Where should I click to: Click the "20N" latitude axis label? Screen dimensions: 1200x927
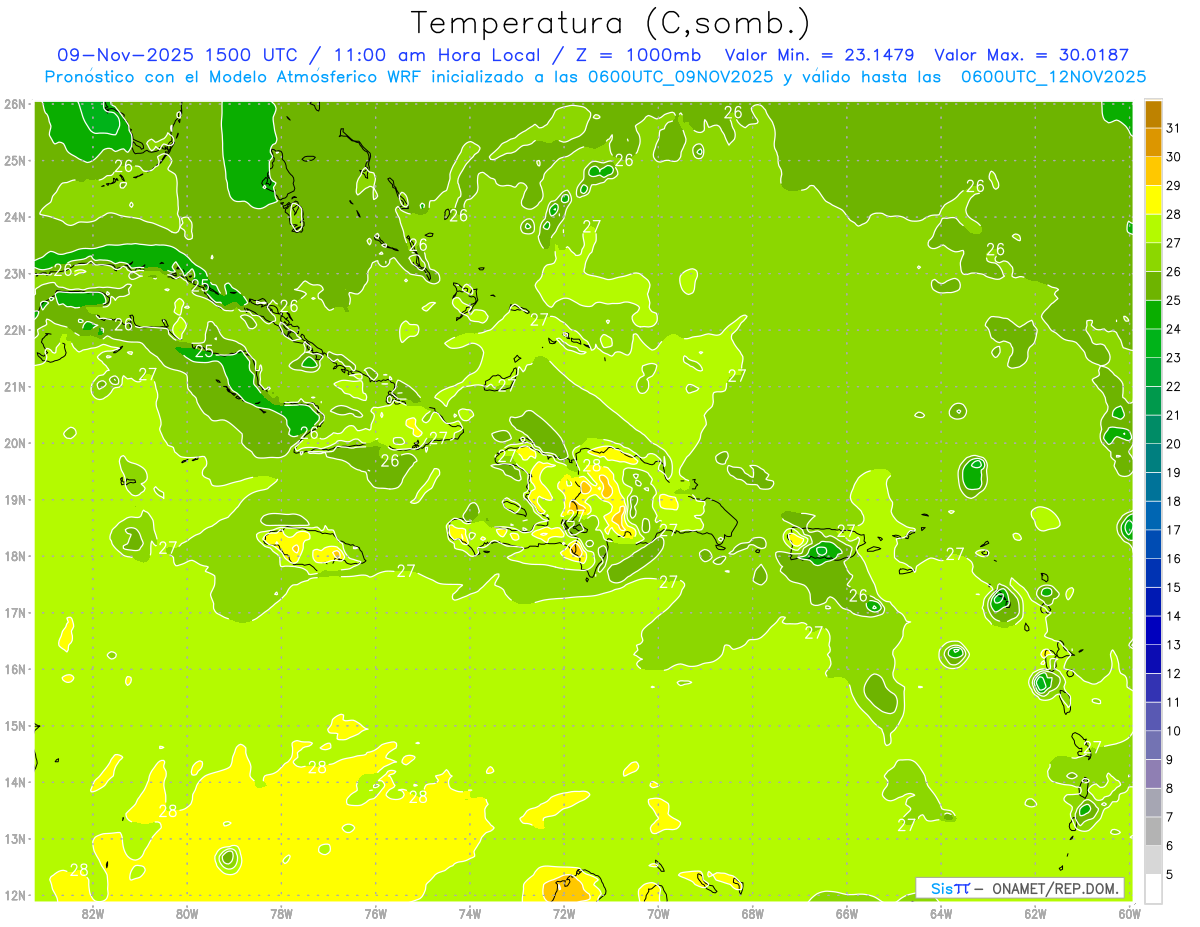click(14, 443)
